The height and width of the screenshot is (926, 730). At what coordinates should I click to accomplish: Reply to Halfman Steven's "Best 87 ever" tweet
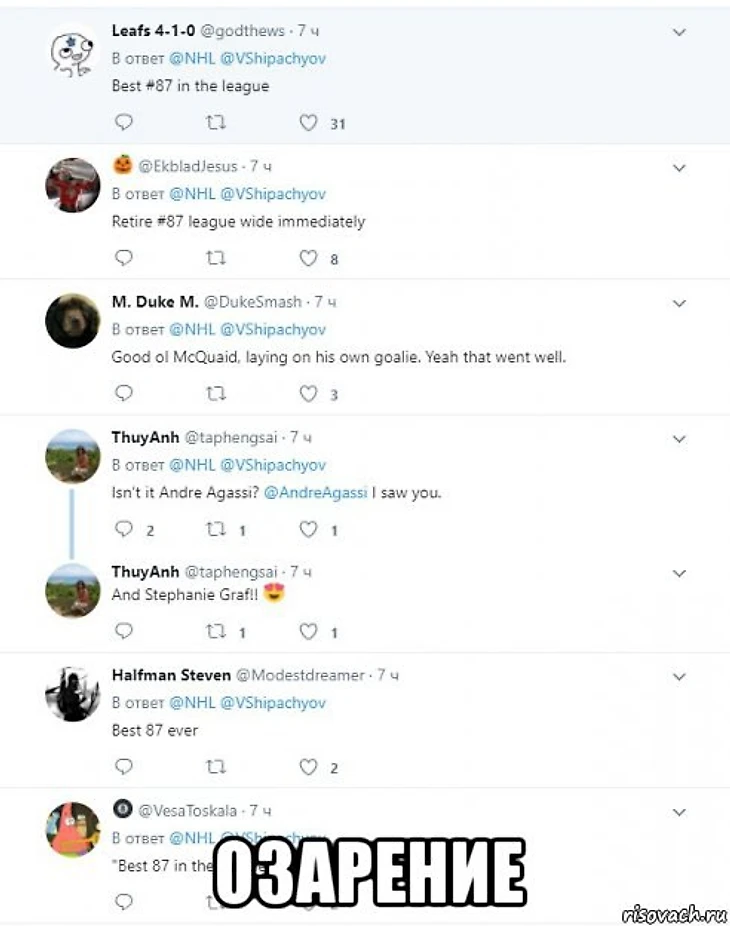124,767
